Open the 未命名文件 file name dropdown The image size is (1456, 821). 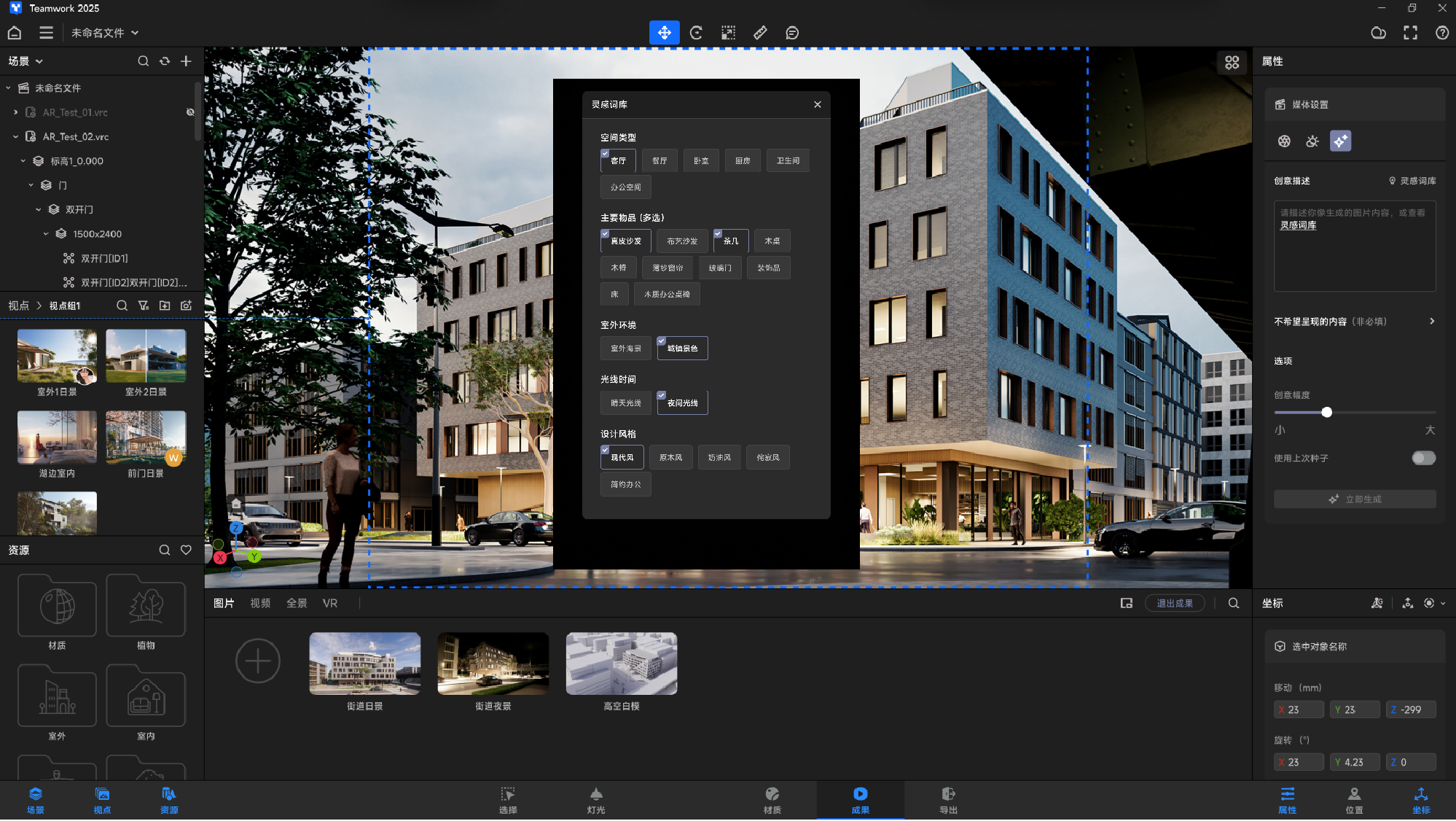coord(104,33)
